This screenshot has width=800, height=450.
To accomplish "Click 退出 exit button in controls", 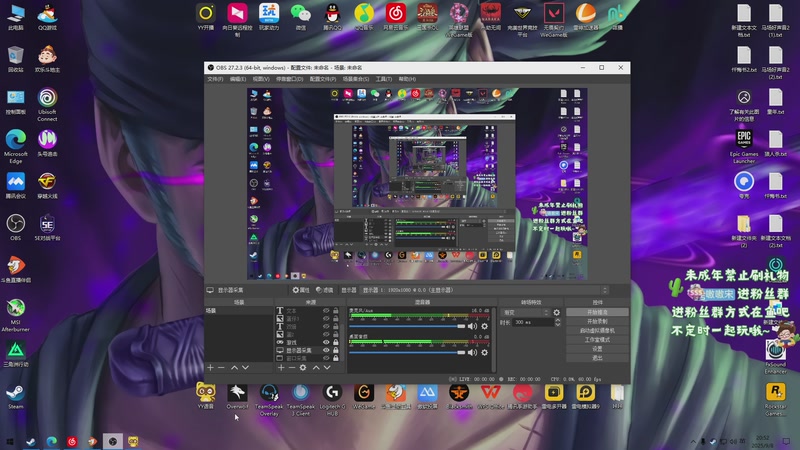I will pyautogui.click(x=597, y=358).
